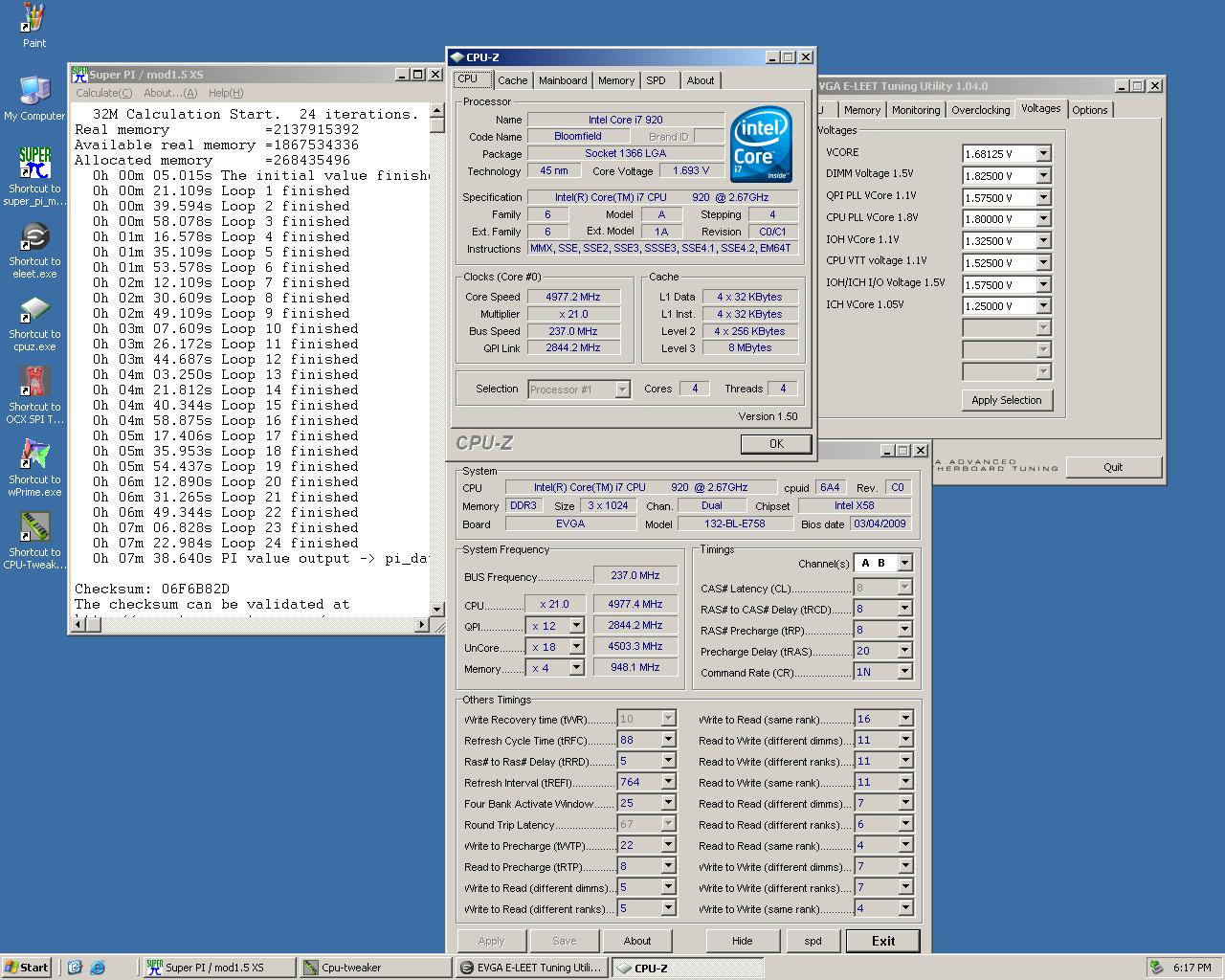Open Overclocking tab in E-LEET

(980, 110)
